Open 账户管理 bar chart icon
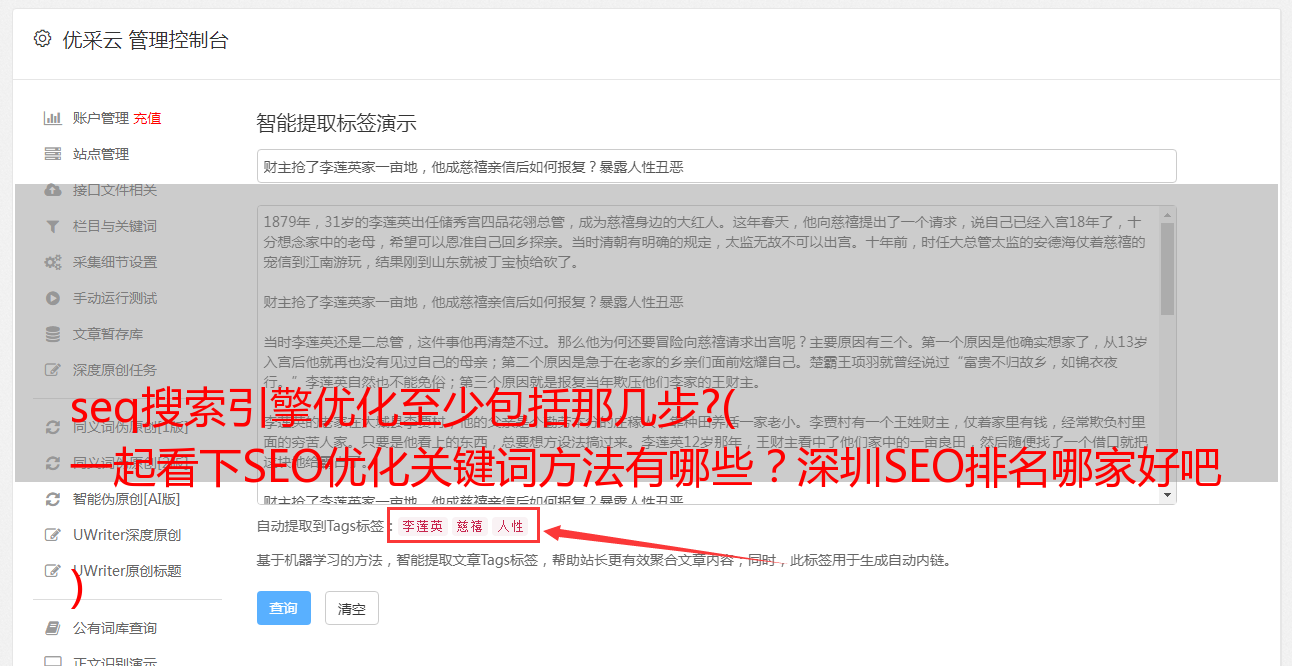Image resolution: width=1292 pixels, height=666 pixels. point(53,118)
